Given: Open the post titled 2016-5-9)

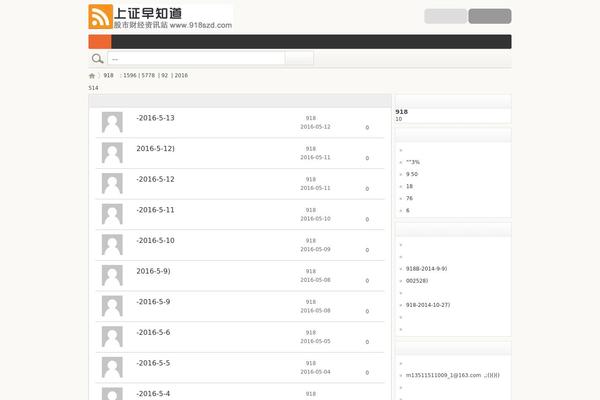Looking at the screenshot, I should click(x=153, y=271).
